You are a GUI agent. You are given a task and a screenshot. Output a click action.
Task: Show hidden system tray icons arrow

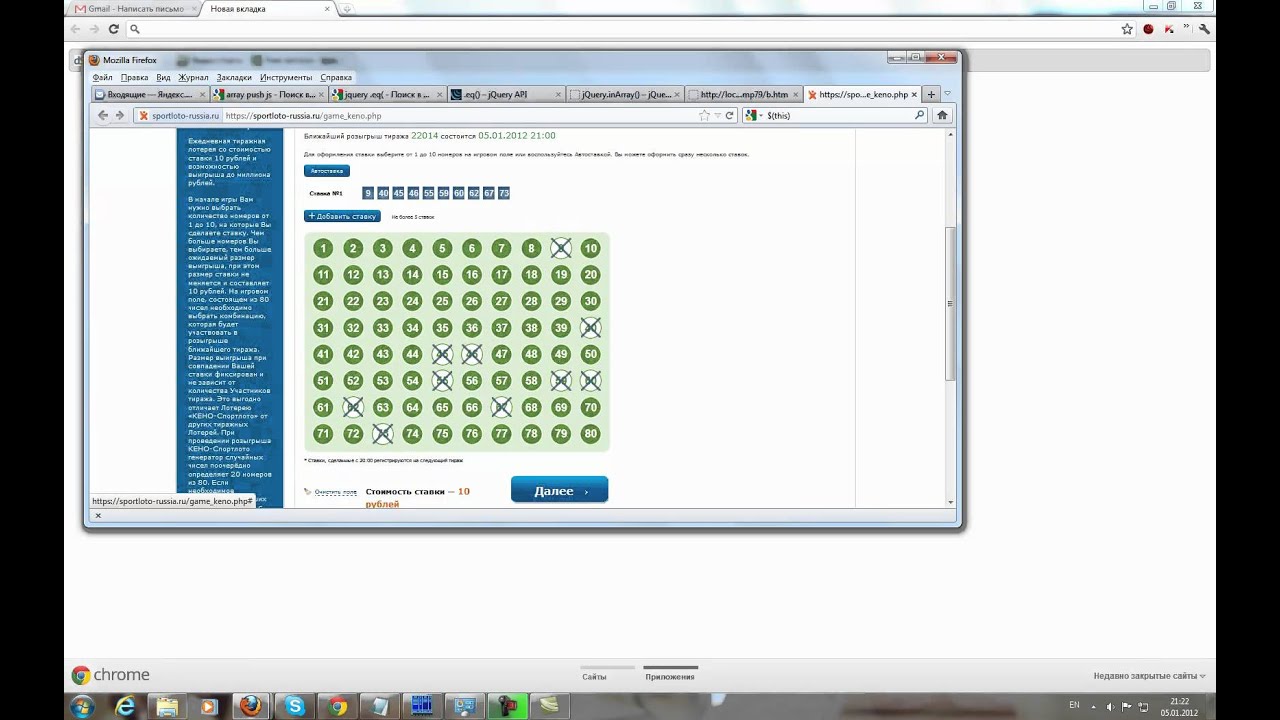point(1092,707)
